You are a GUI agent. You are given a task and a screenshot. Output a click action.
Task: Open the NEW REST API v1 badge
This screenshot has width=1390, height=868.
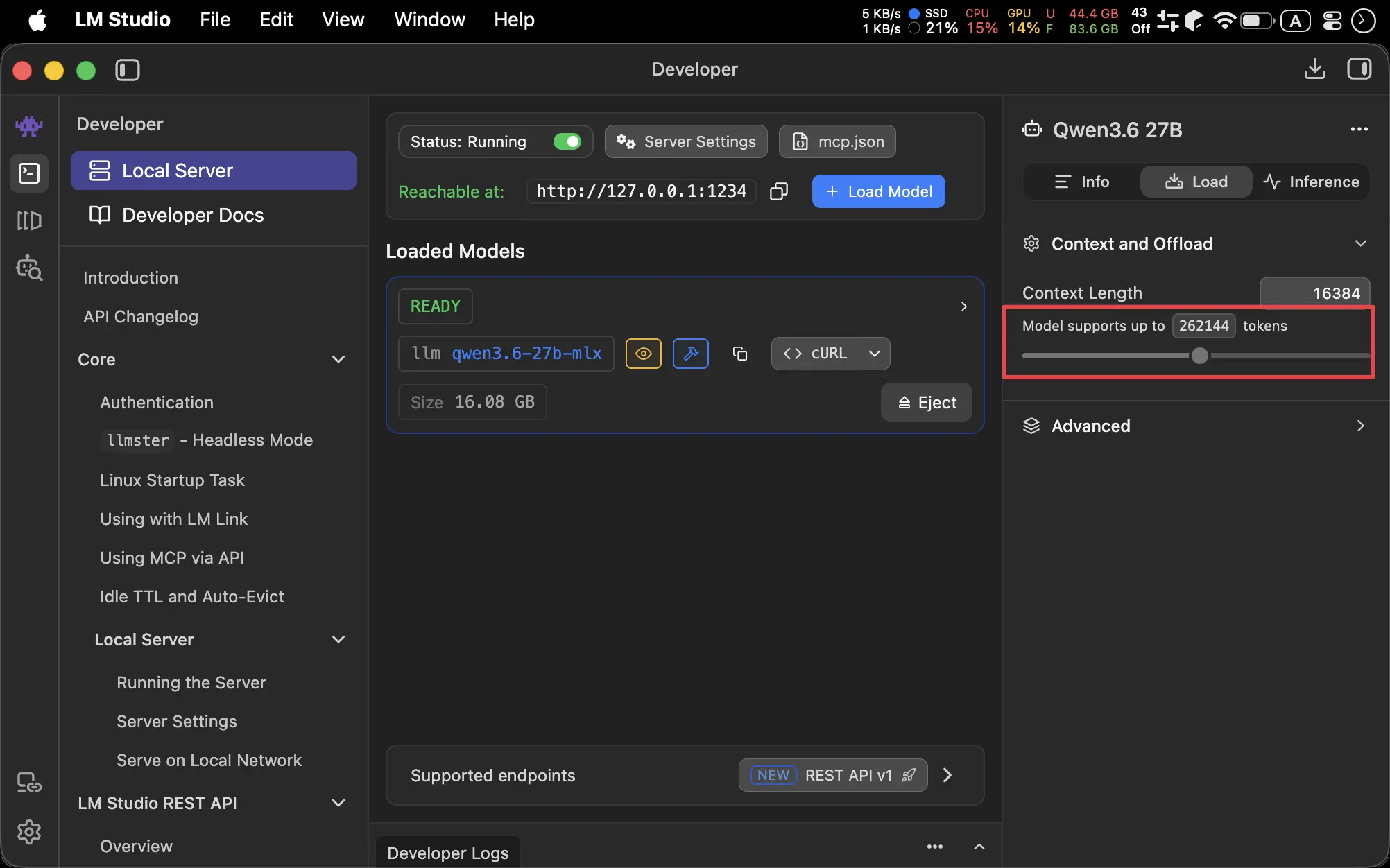[x=833, y=775]
